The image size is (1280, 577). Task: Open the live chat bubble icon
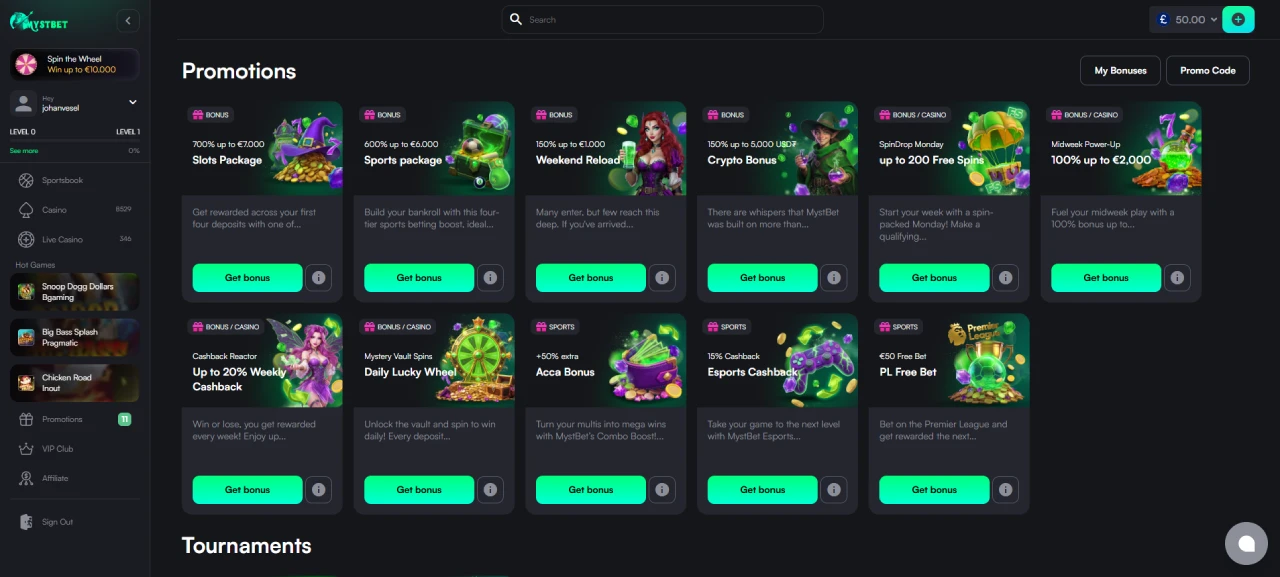1246,543
